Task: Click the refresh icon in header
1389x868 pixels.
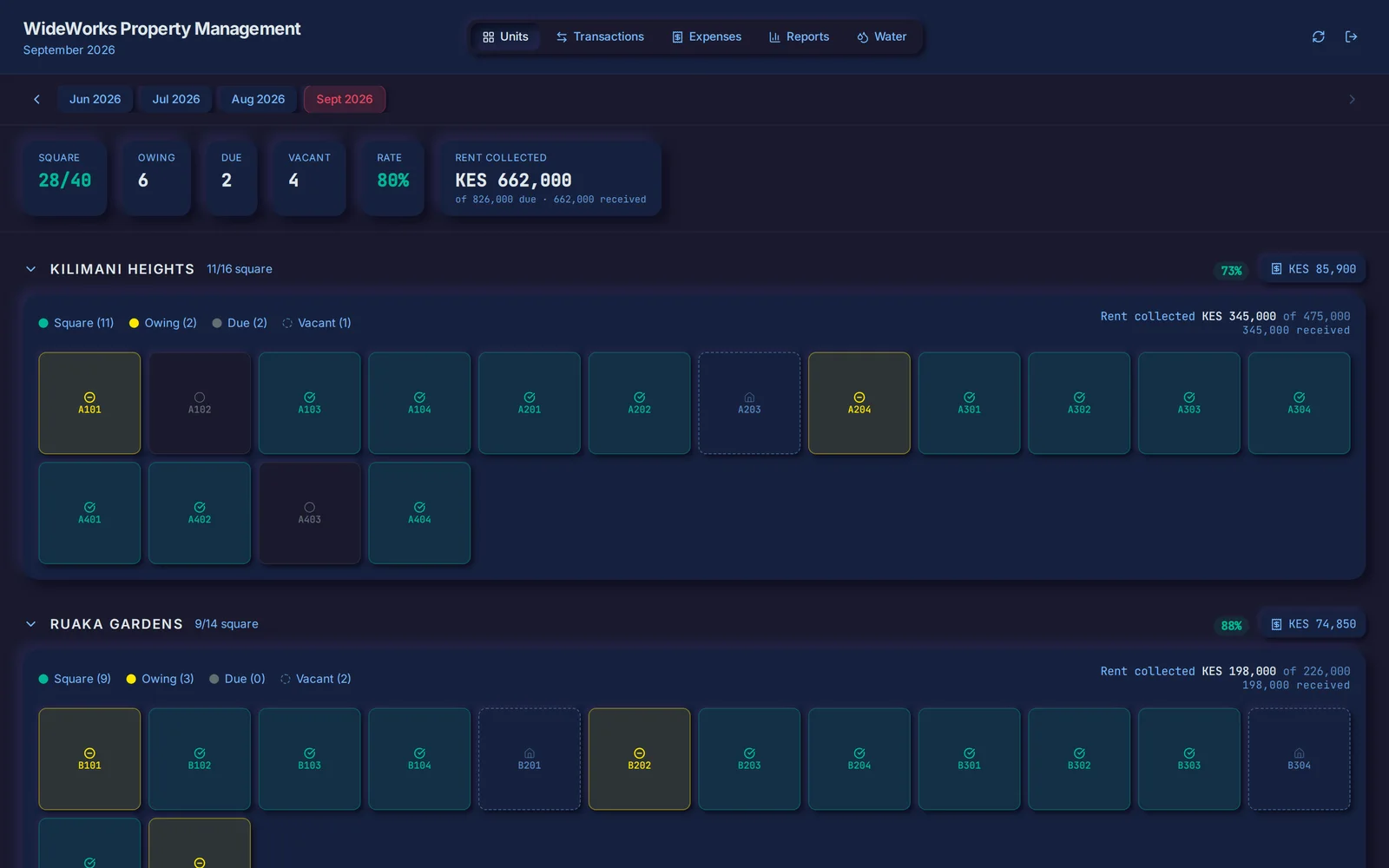Action: pyautogui.click(x=1318, y=36)
